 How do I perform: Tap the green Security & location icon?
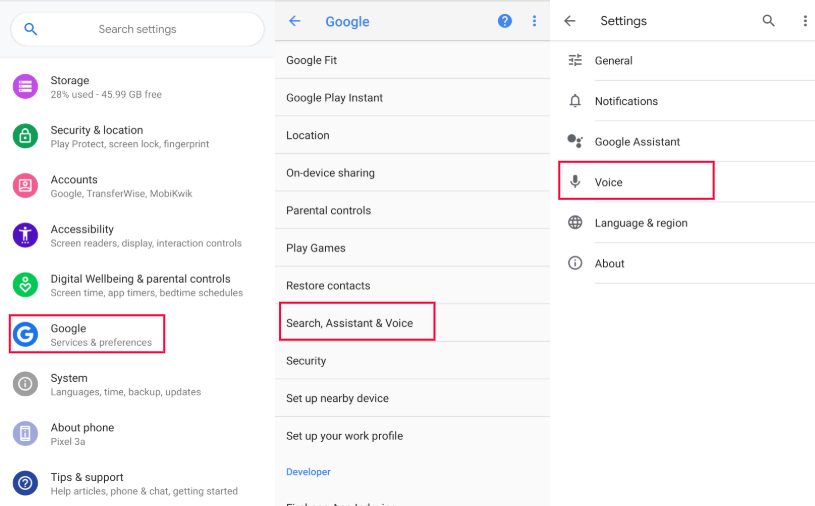(x=25, y=136)
